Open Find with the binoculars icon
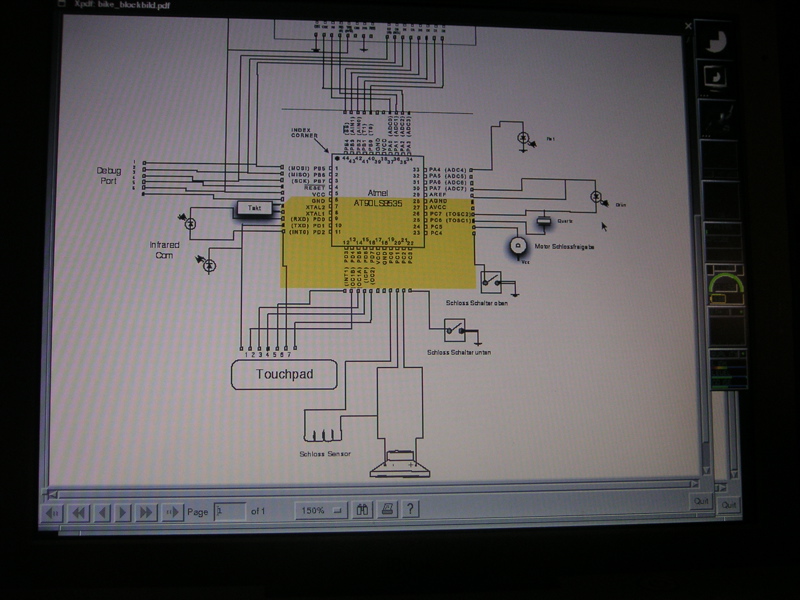Viewport: 800px width, 600px height. click(x=362, y=509)
